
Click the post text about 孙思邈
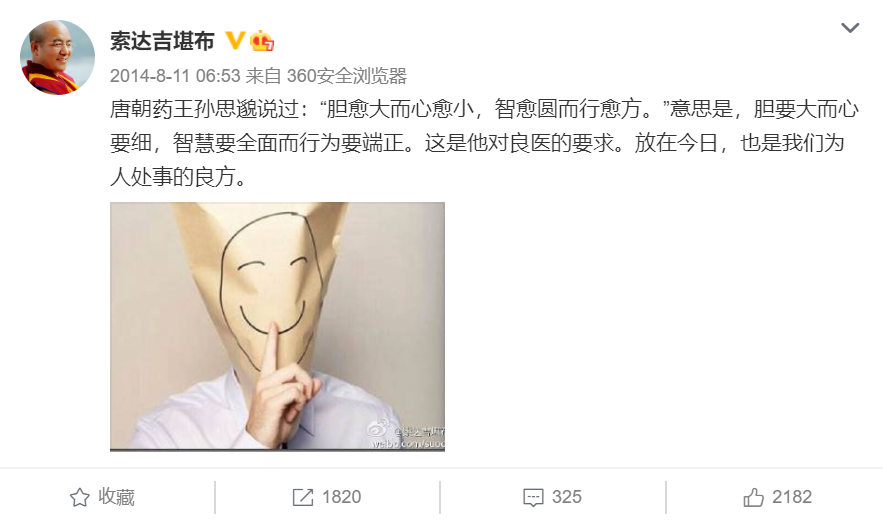click(x=484, y=143)
